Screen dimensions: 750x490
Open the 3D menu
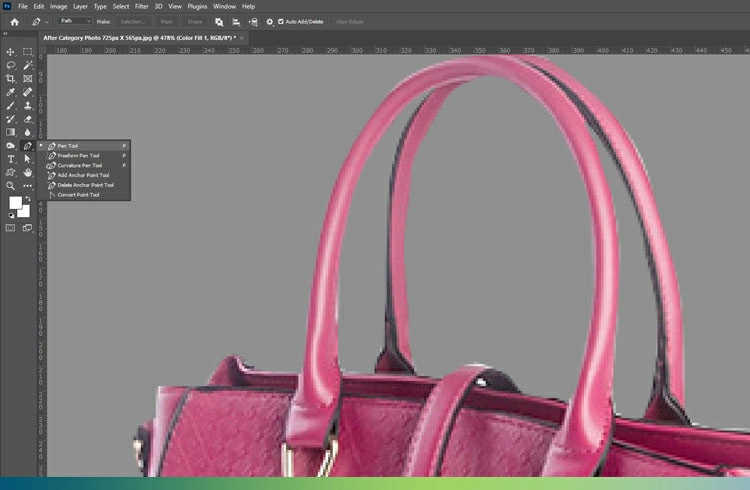click(x=158, y=7)
